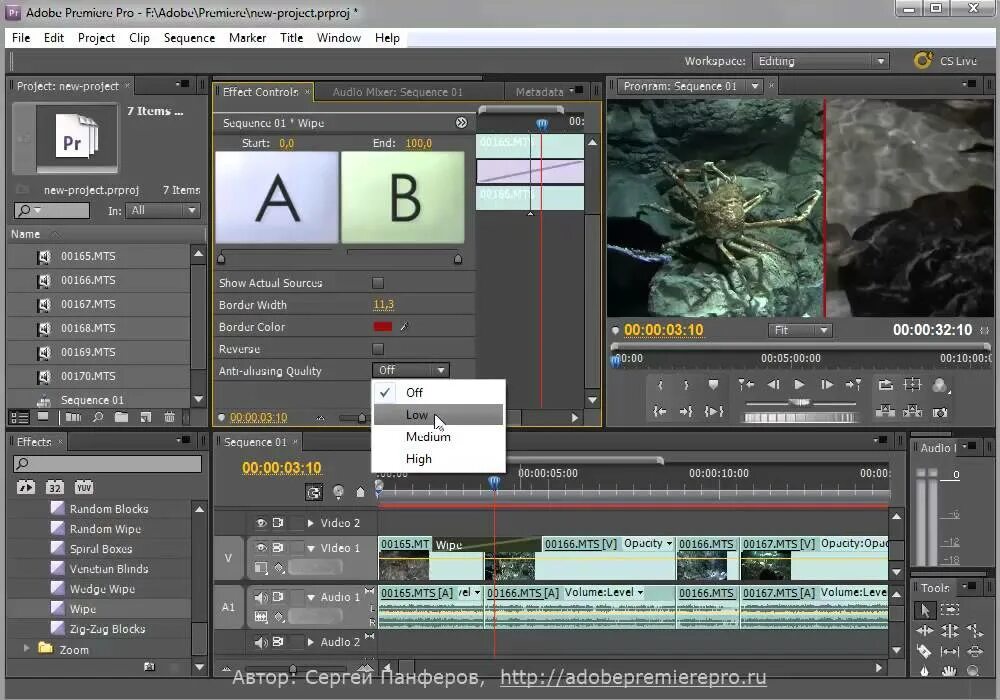Click the Play button in Program monitor
This screenshot has width=1000, height=700.
[x=799, y=384]
